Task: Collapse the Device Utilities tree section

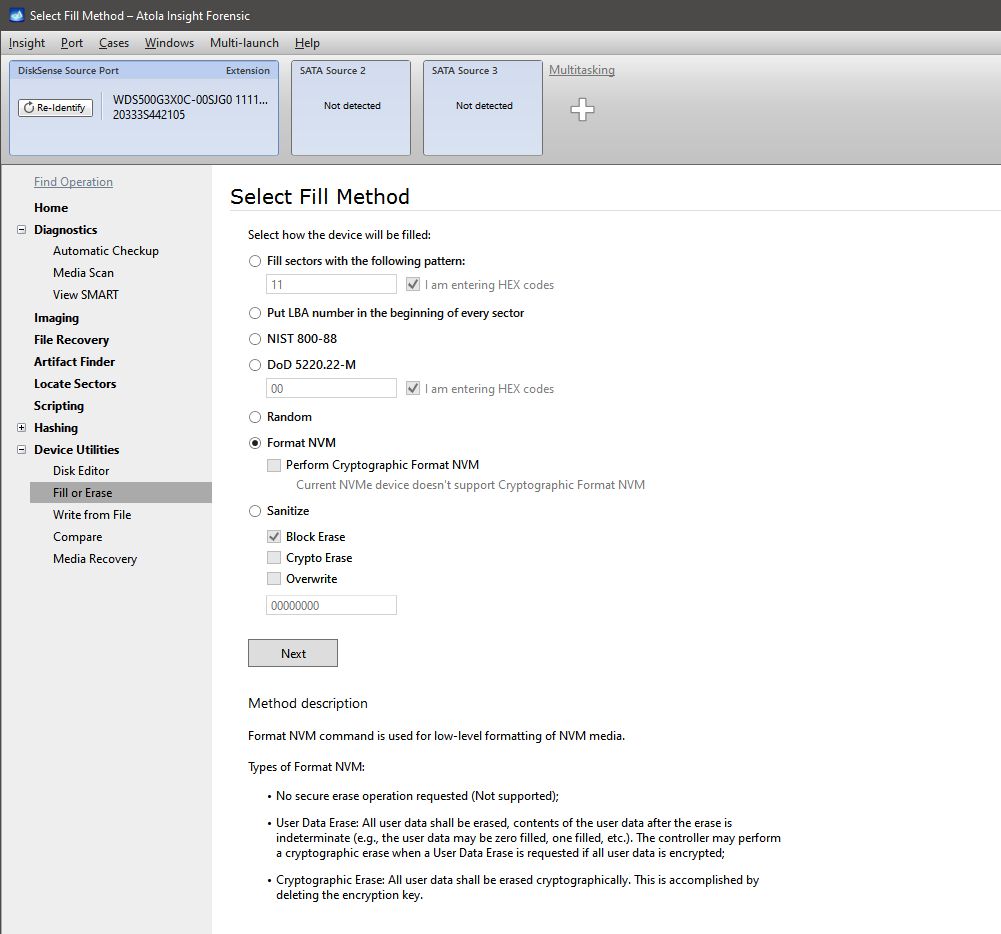Action: coord(22,449)
